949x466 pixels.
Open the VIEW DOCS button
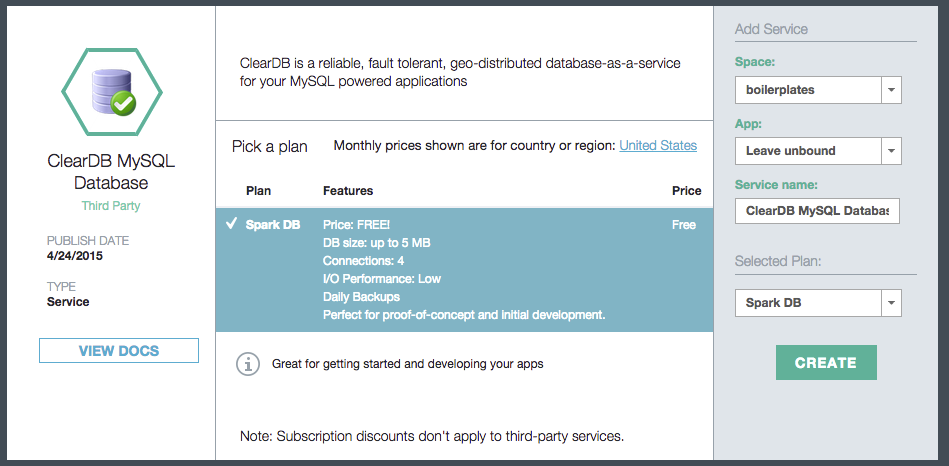118,351
